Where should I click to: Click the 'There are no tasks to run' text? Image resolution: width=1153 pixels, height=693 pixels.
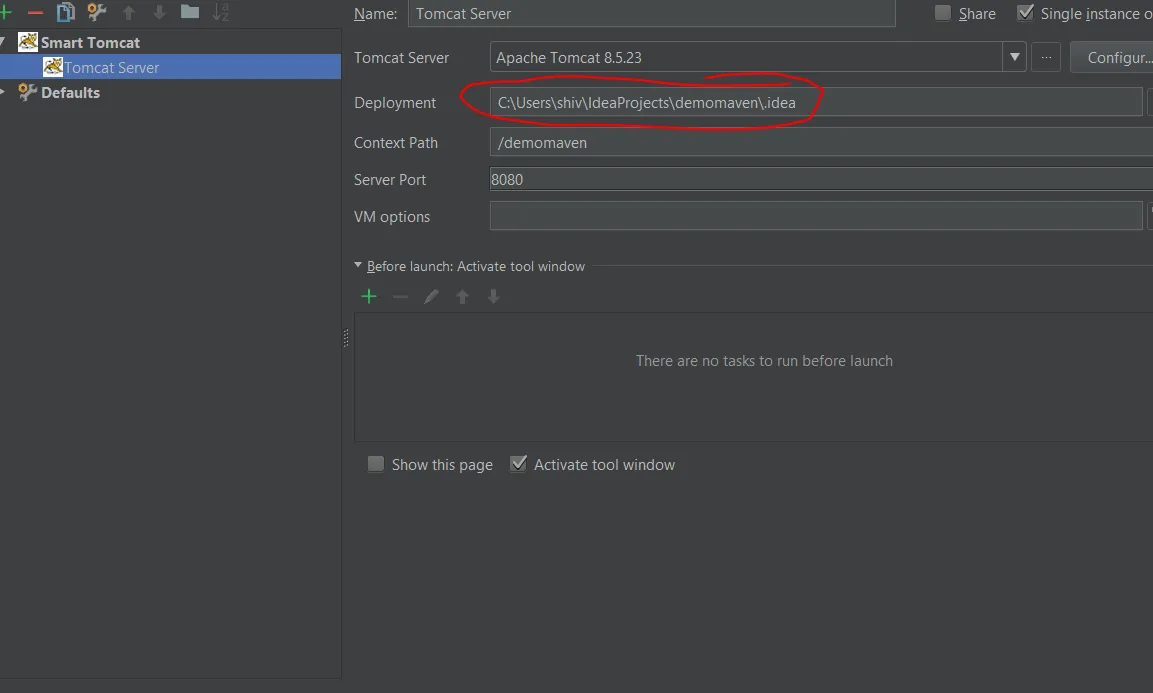pyautogui.click(x=764, y=360)
